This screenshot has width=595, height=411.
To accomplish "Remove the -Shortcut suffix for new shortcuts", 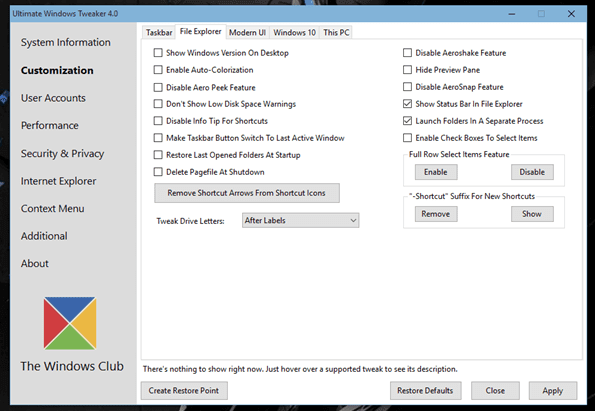I will coord(436,214).
